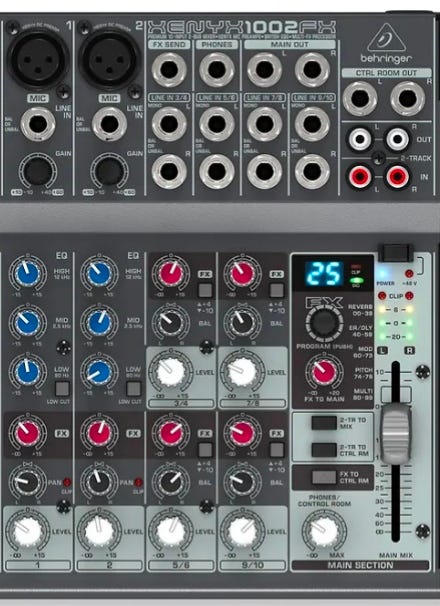Viewport: 440px width, 606px height.
Task: Toggle the 3/4 channel +4/-10 level button
Action: (205, 290)
